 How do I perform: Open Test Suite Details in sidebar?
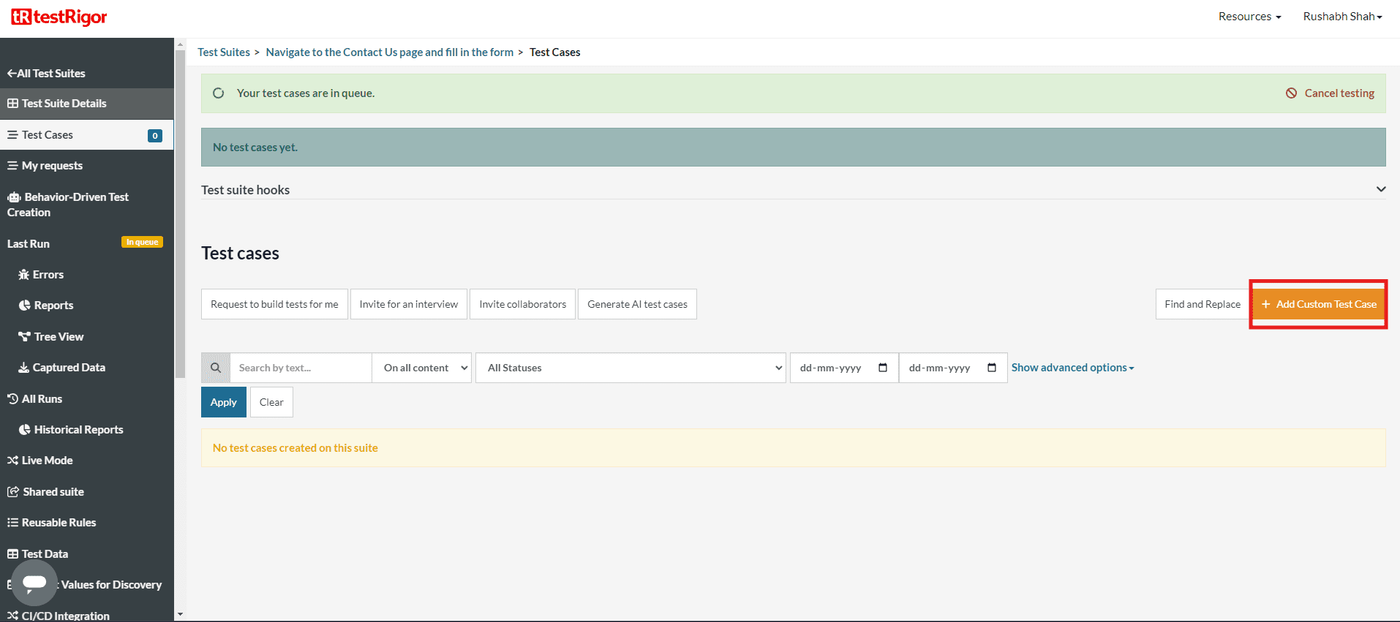pyautogui.click(x=86, y=103)
